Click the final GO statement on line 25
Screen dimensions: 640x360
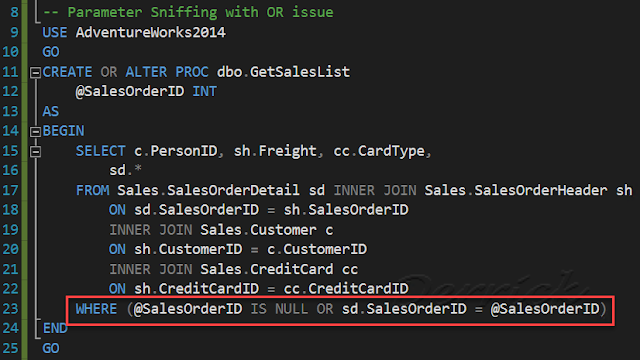tap(51, 349)
